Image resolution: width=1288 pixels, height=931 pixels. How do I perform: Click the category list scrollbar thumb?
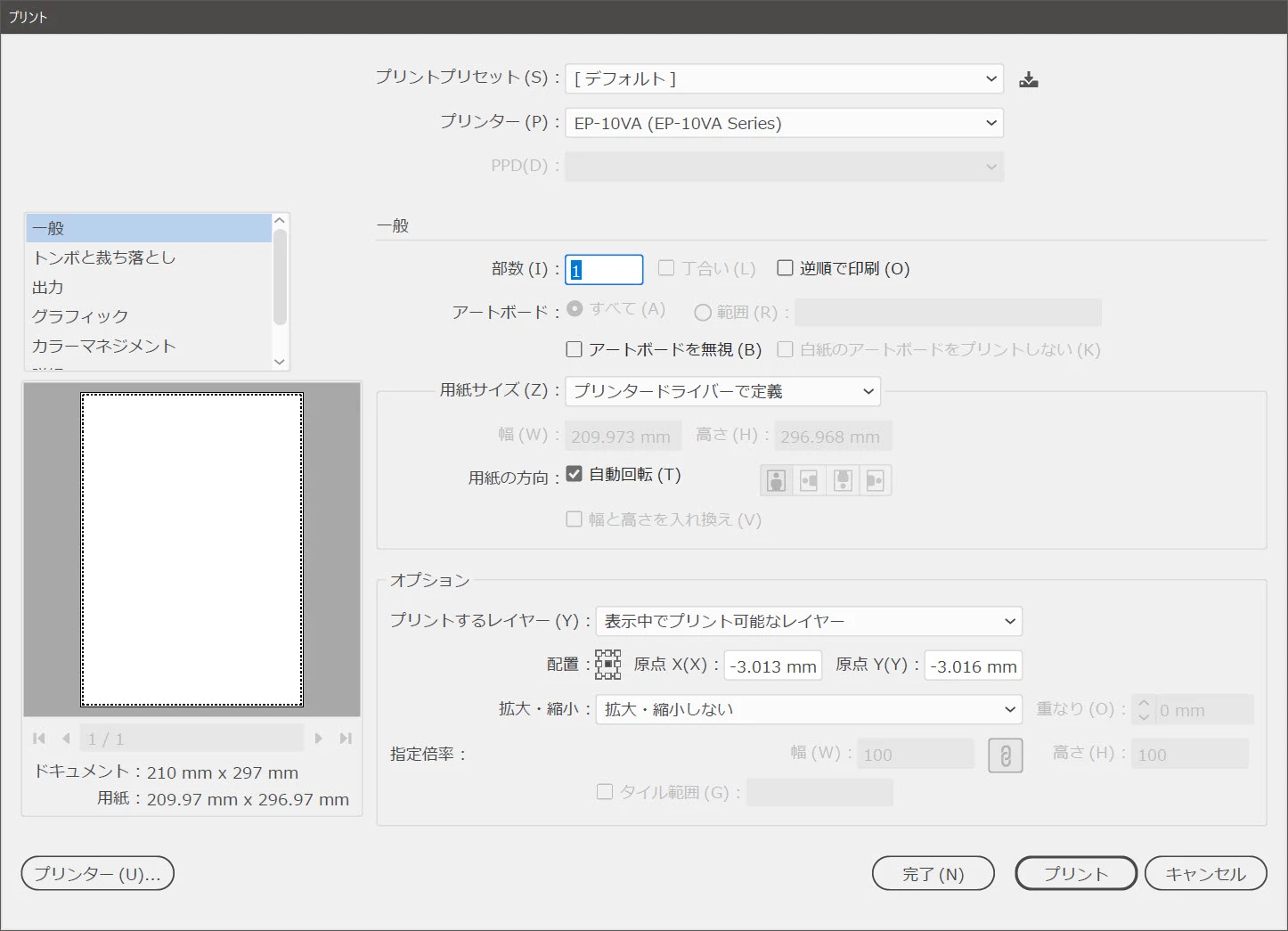pos(280,277)
